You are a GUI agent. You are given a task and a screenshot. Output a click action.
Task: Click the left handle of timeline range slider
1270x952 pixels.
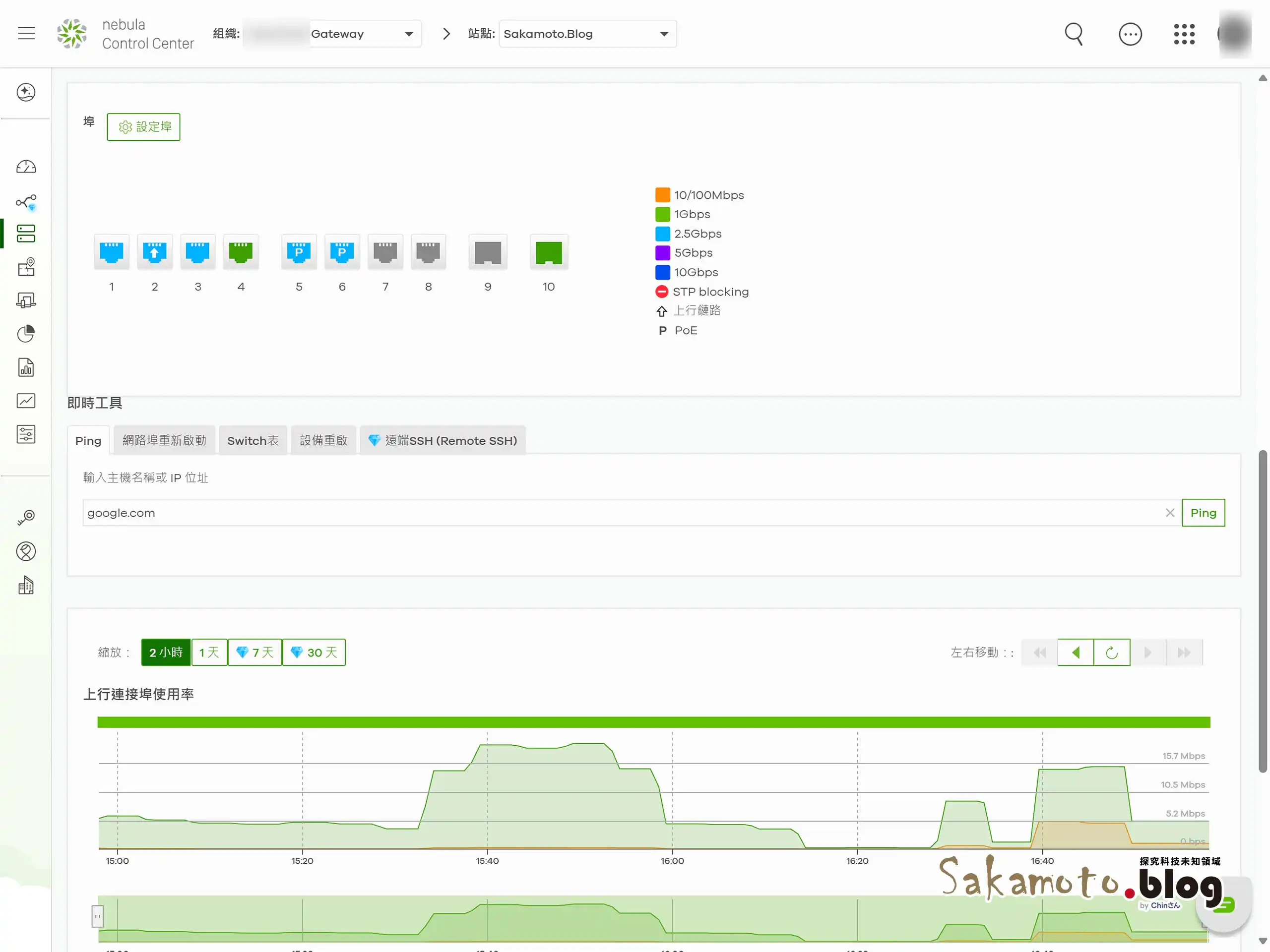[98, 916]
